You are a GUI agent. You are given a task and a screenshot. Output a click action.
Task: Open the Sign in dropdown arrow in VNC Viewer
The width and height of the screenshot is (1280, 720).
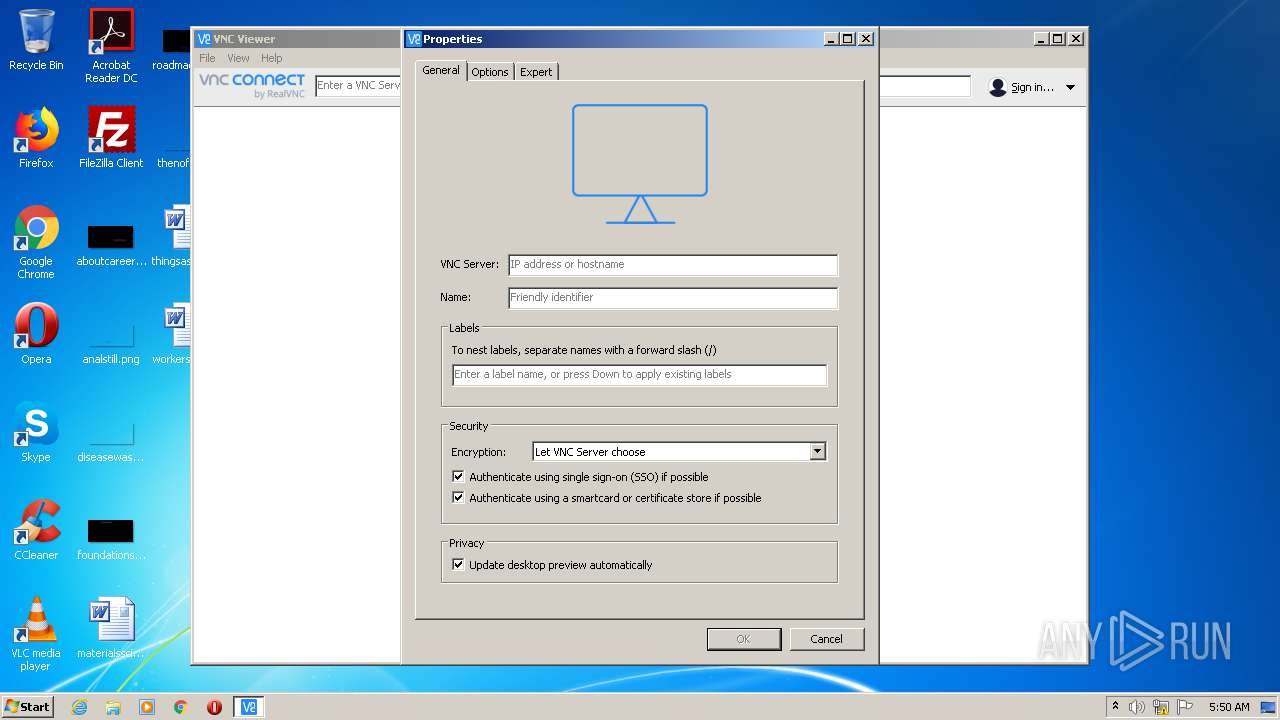(x=1070, y=87)
